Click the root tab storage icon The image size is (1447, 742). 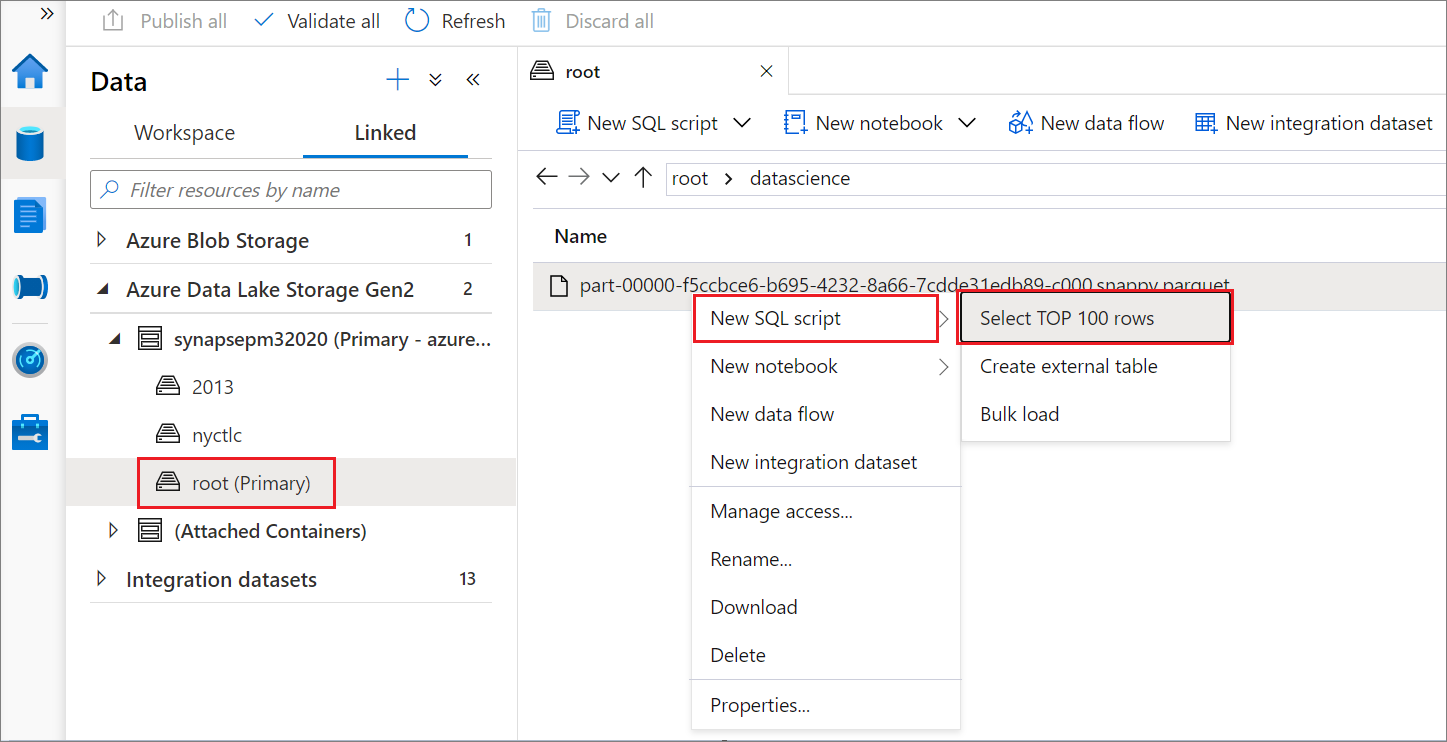tap(542, 71)
